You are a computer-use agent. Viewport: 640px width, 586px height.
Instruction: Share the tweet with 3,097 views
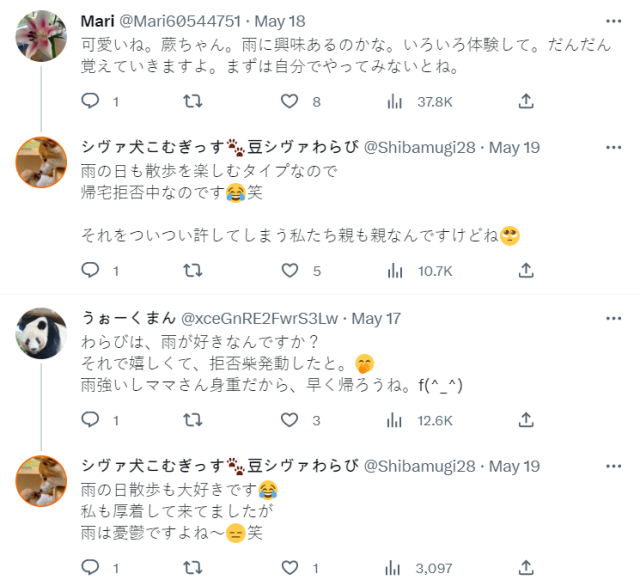coord(526,568)
